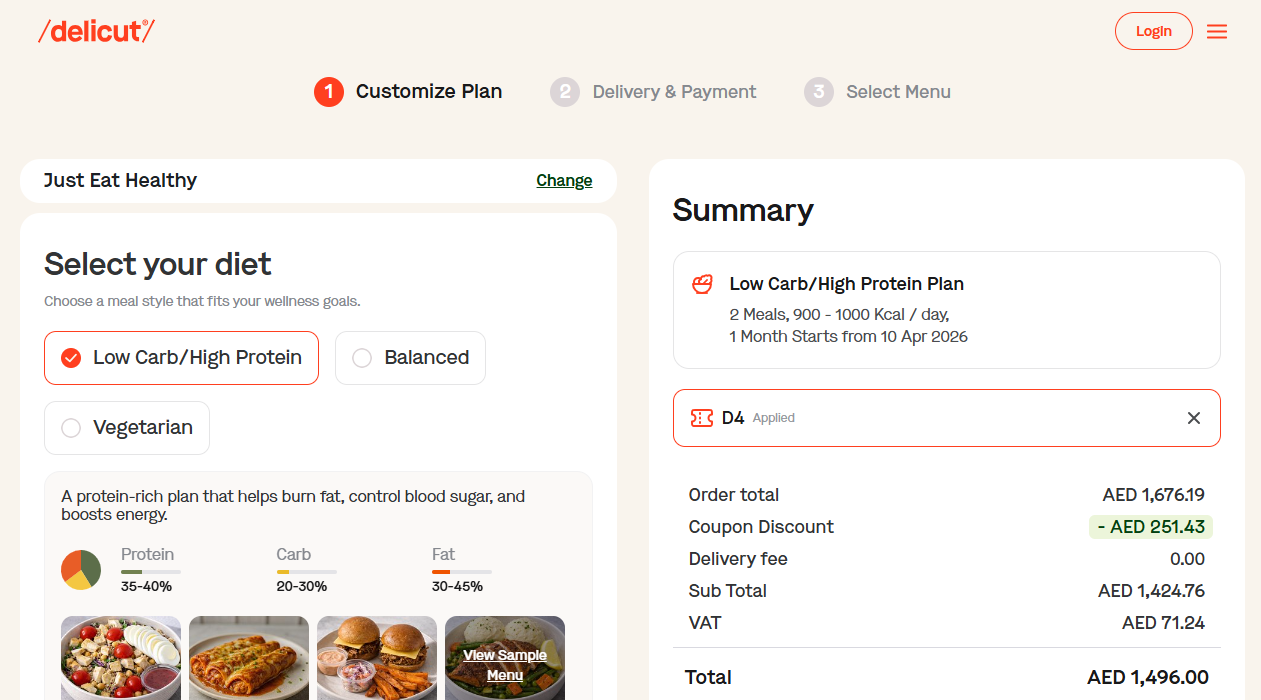Viewport: 1261px width, 700px height.
Task: Open the View Sample Menu link
Action: 504,664
